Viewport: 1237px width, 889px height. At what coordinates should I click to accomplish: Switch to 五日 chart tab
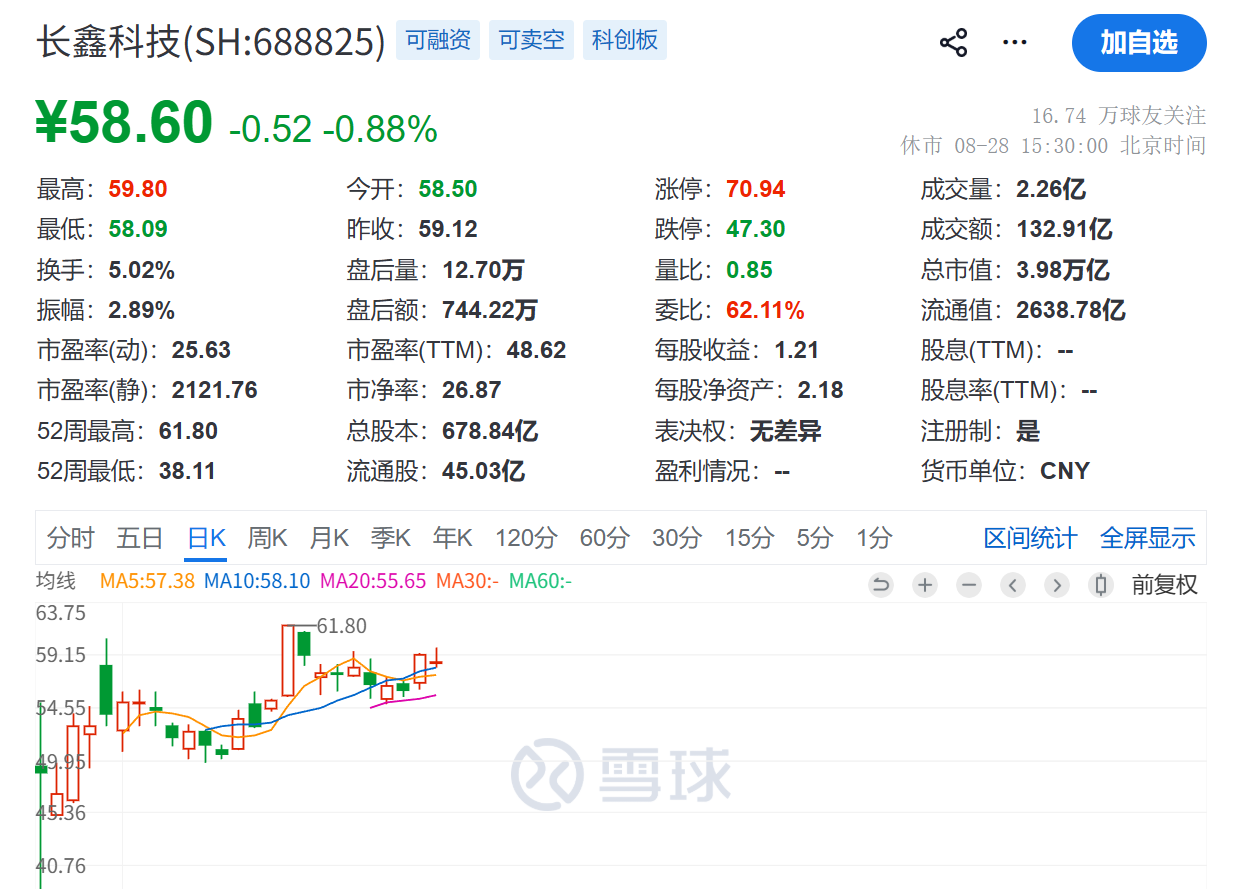pyautogui.click(x=139, y=538)
